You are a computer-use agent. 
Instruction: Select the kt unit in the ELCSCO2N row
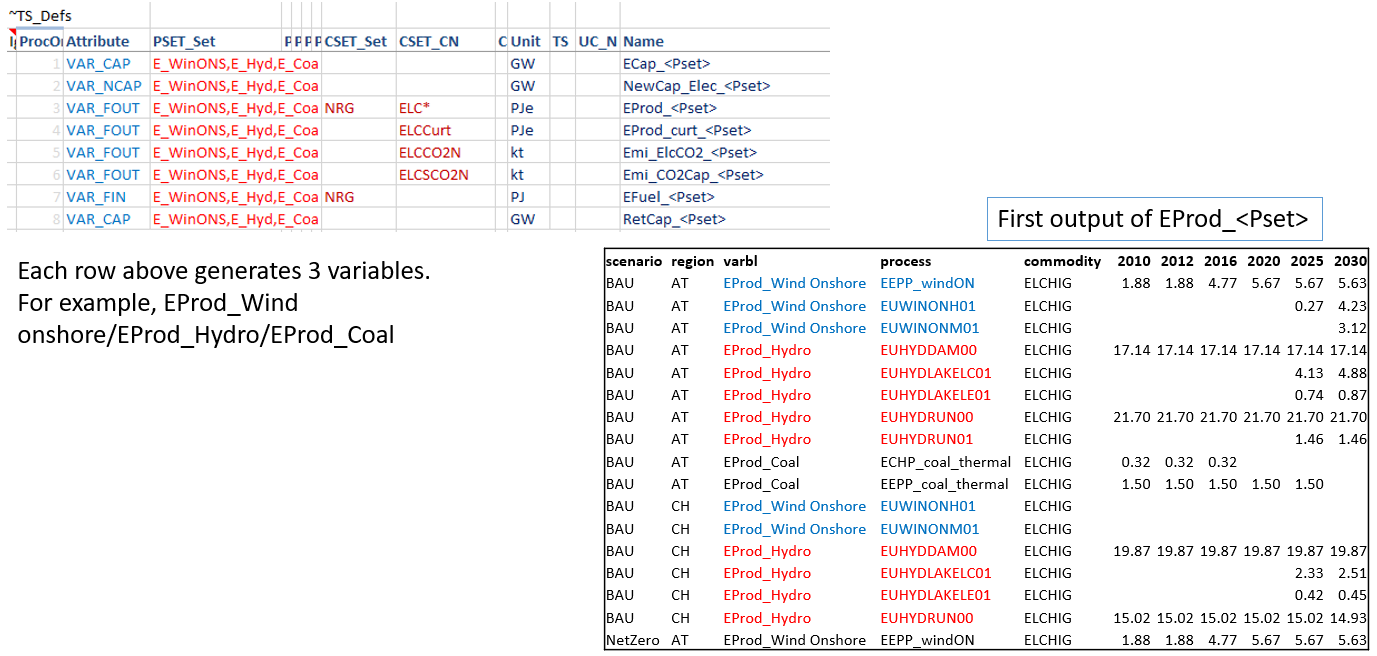(x=517, y=175)
